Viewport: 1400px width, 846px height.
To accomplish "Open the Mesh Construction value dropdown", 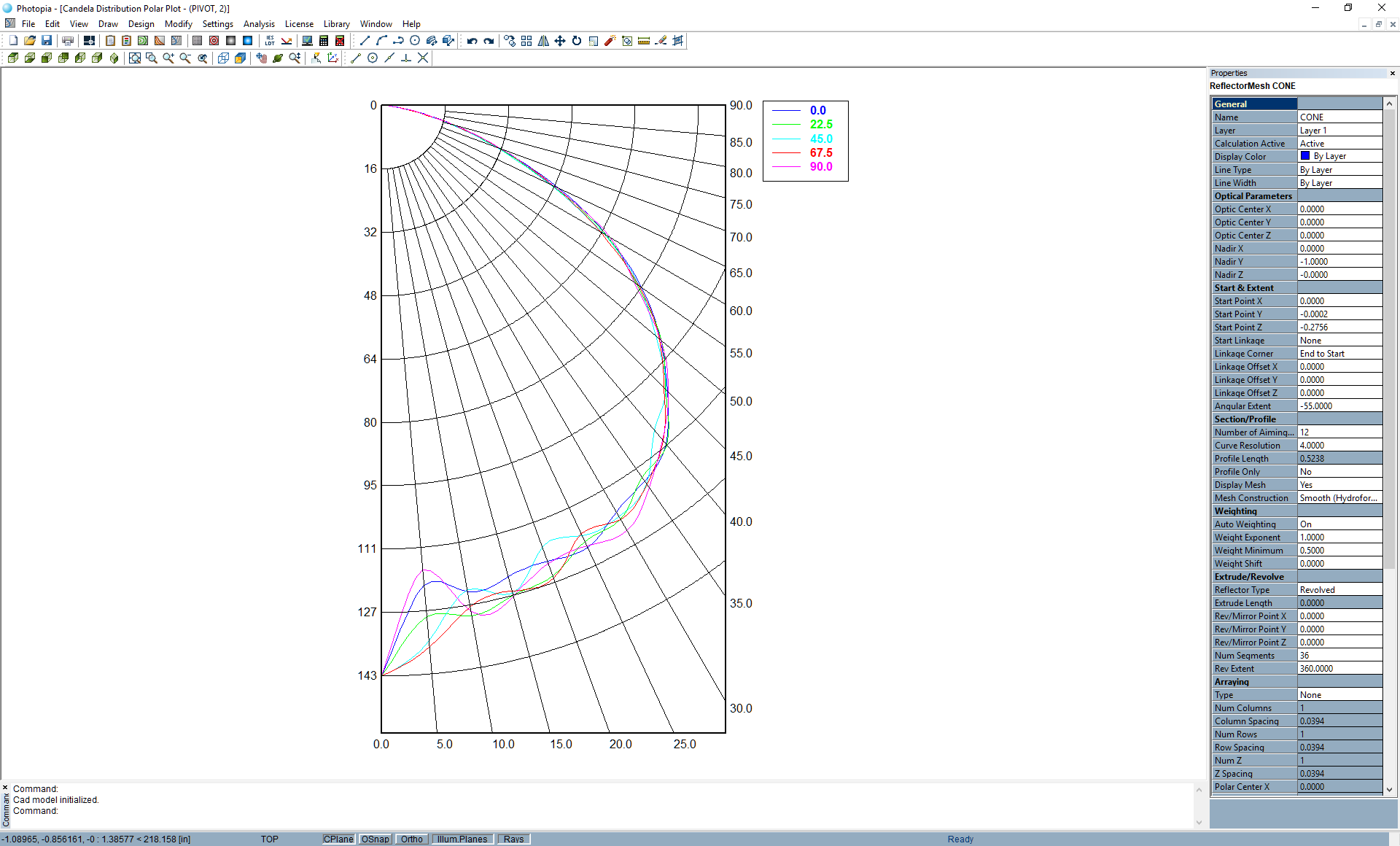I will click(1339, 498).
